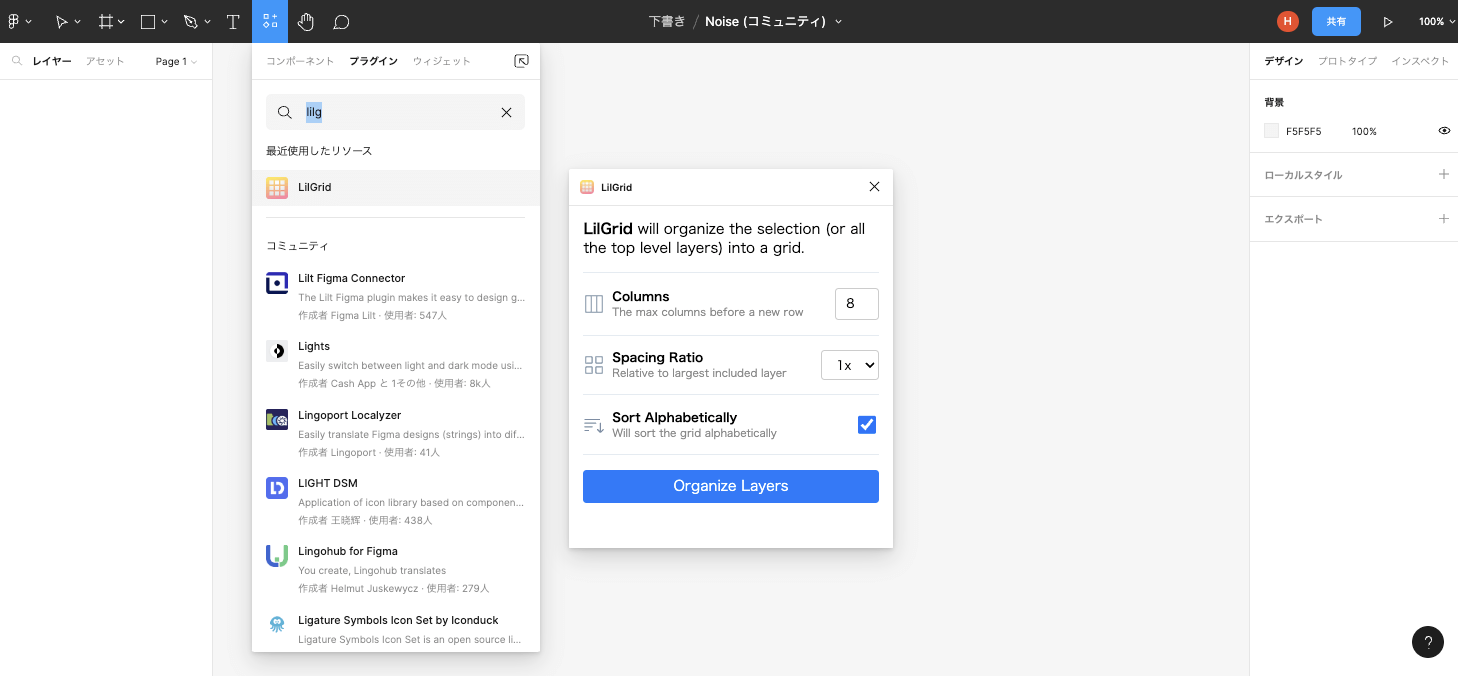Open the Spacing Ratio 1x dropdown
This screenshot has height=676, width=1458.
850,365
